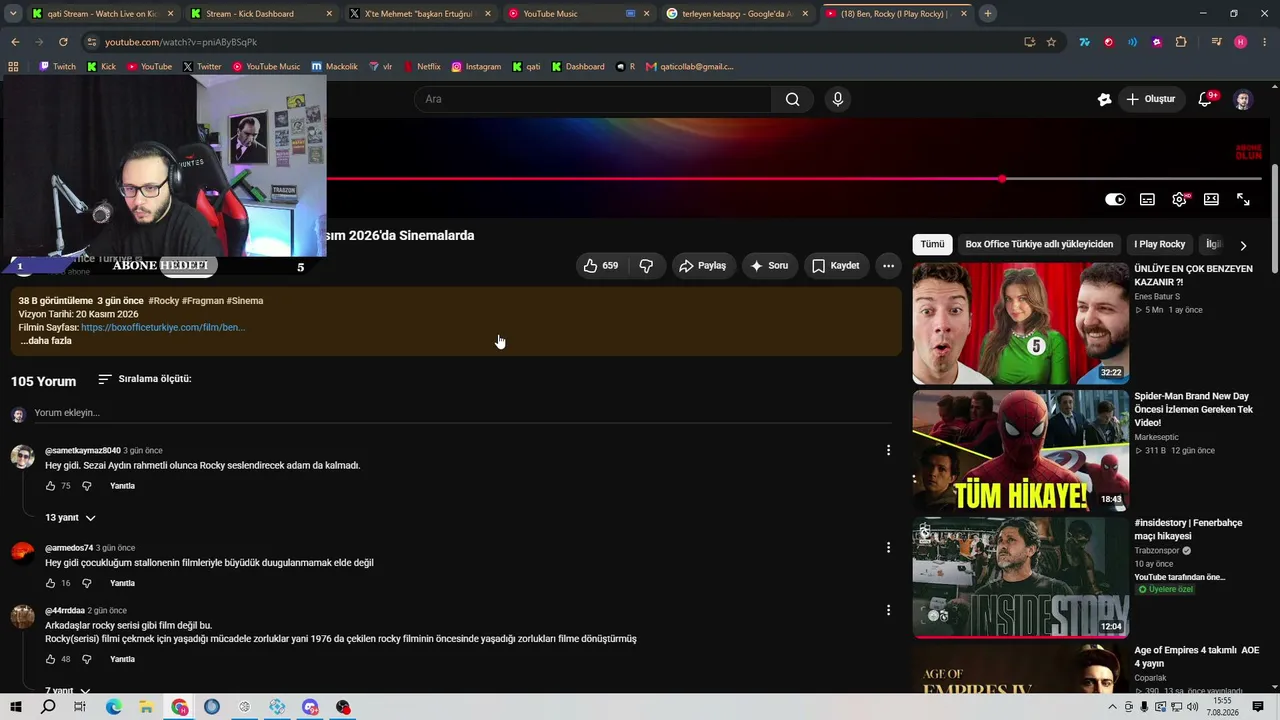Show more filter chips with the right chevron
The height and width of the screenshot is (720, 1280).
[1243, 245]
